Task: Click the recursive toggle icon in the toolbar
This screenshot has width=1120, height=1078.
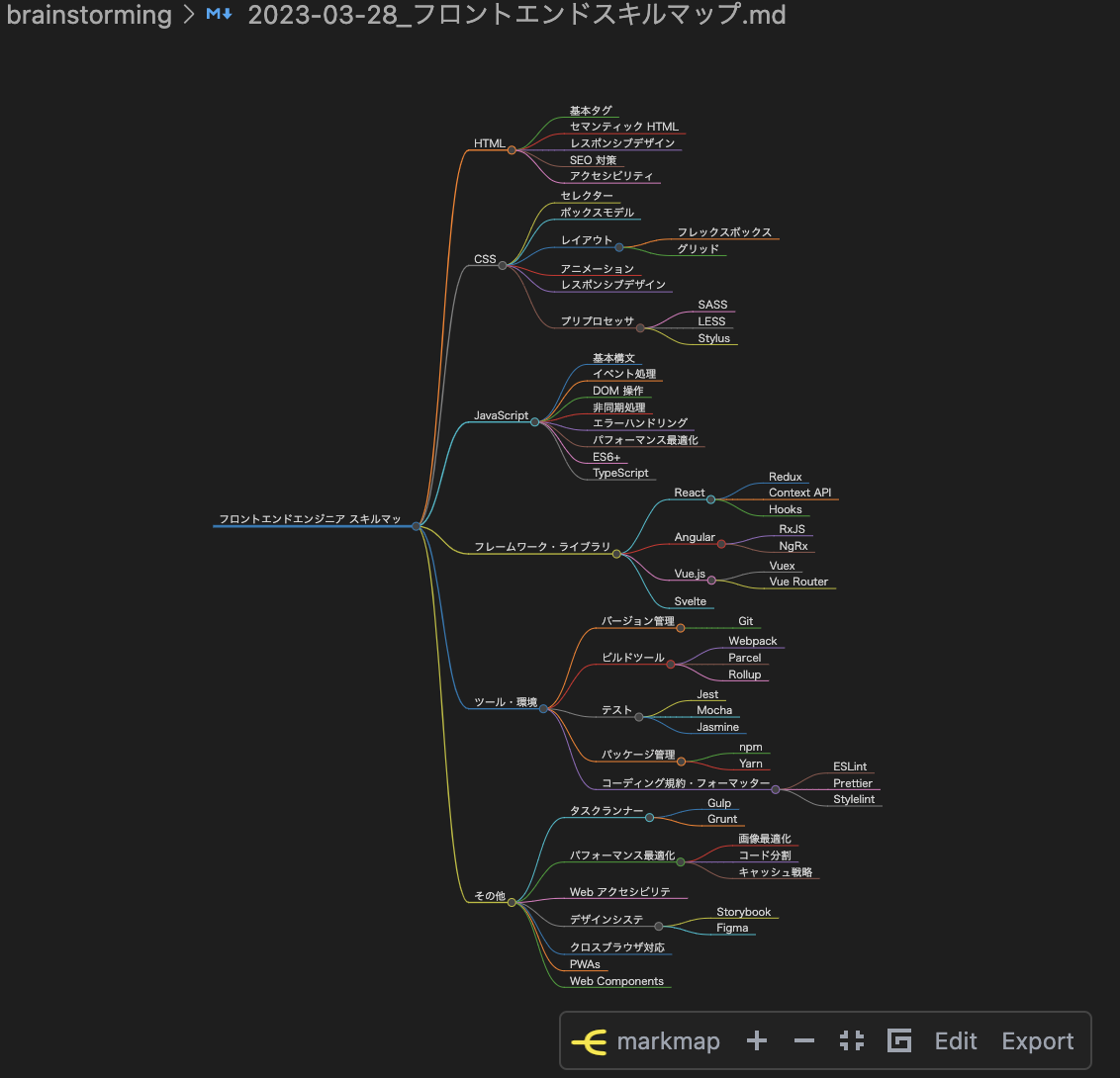Action: tap(899, 1040)
